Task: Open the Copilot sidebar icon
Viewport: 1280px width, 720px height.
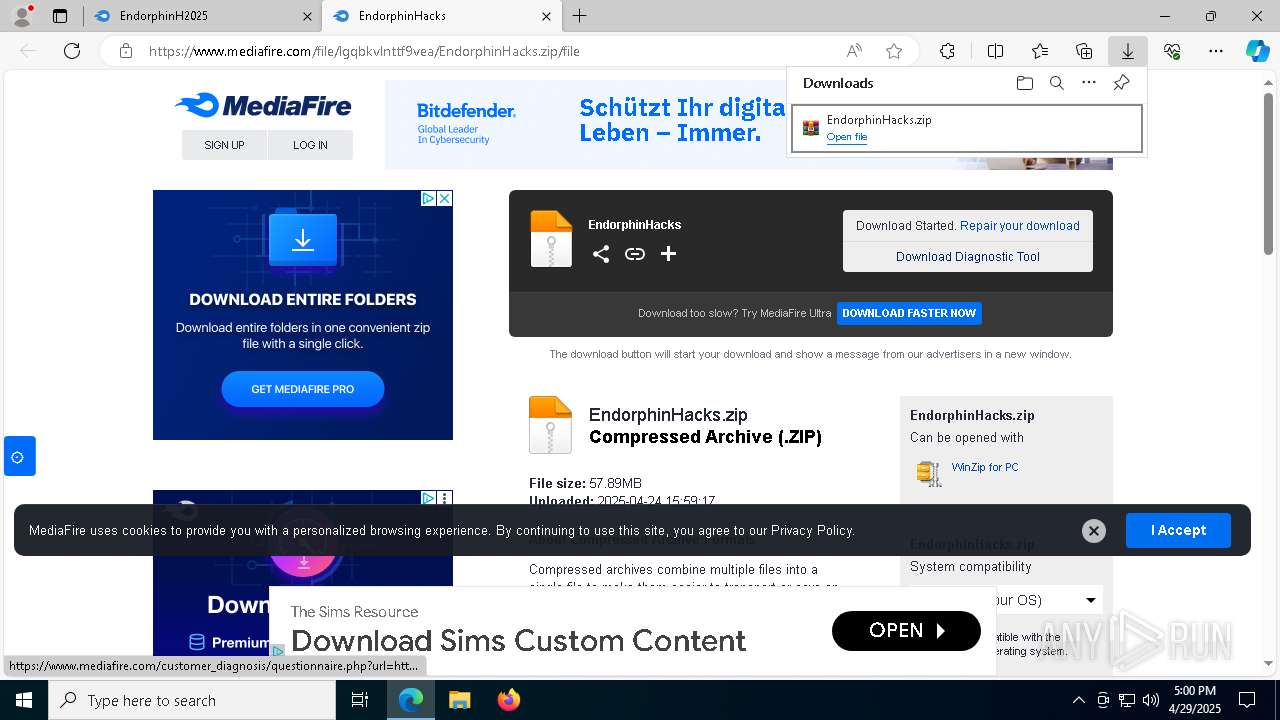Action: point(1257,51)
